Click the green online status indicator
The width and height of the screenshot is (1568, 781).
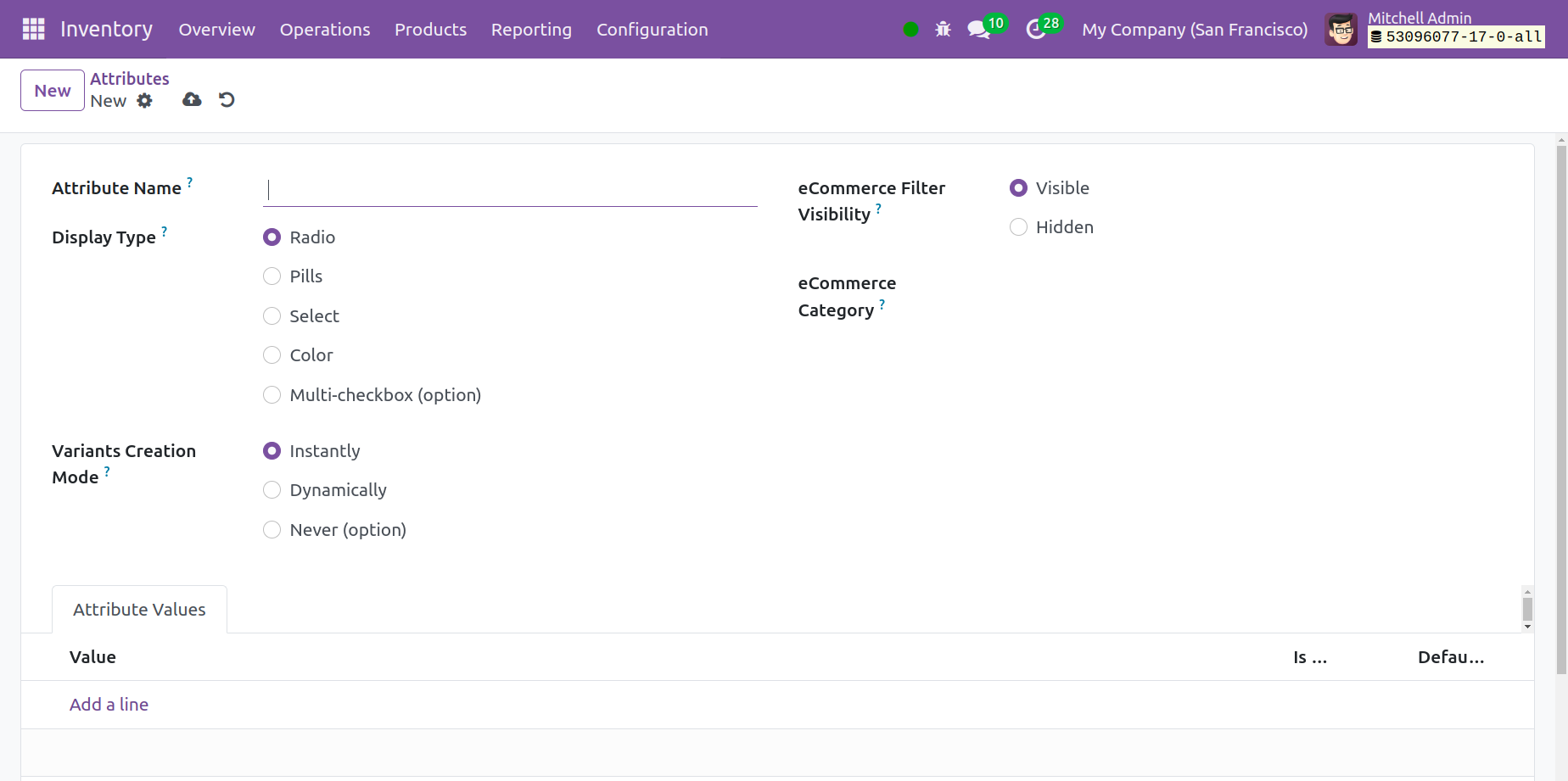pos(910,30)
